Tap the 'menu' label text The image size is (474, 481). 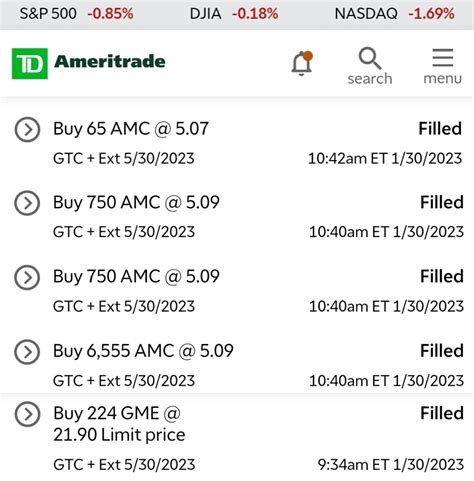[x=443, y=79]
